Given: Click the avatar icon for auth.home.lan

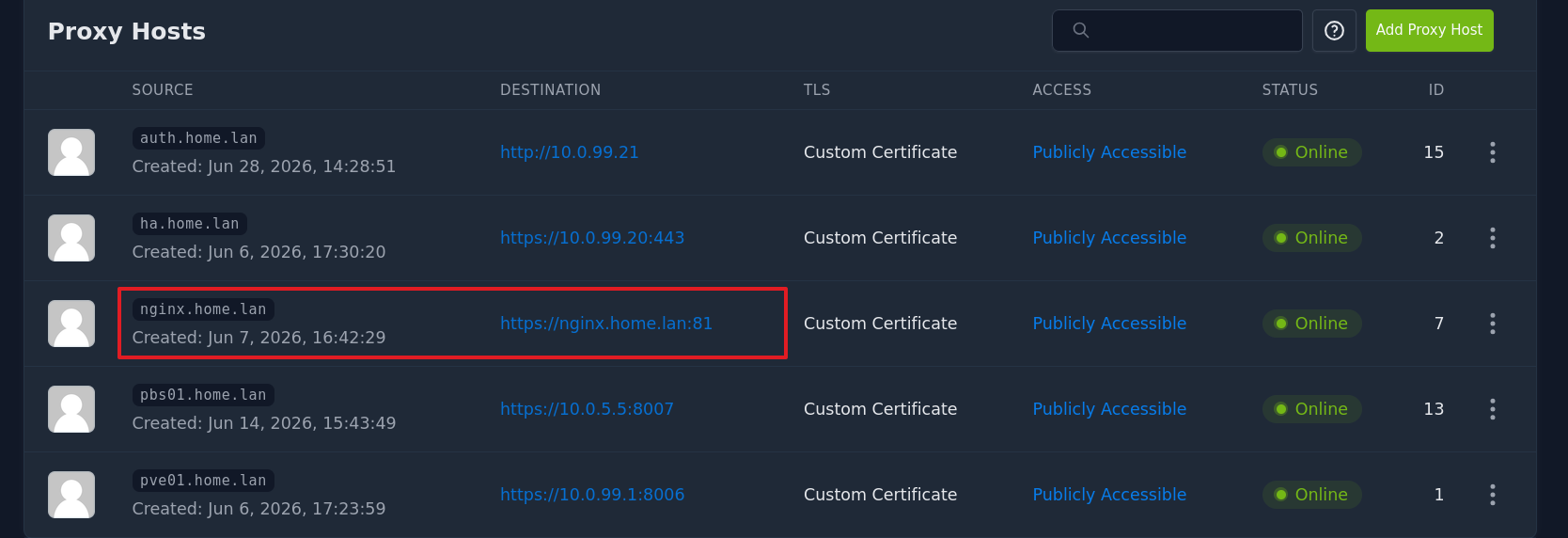Looking at the screenshot, I should [71, 152].
